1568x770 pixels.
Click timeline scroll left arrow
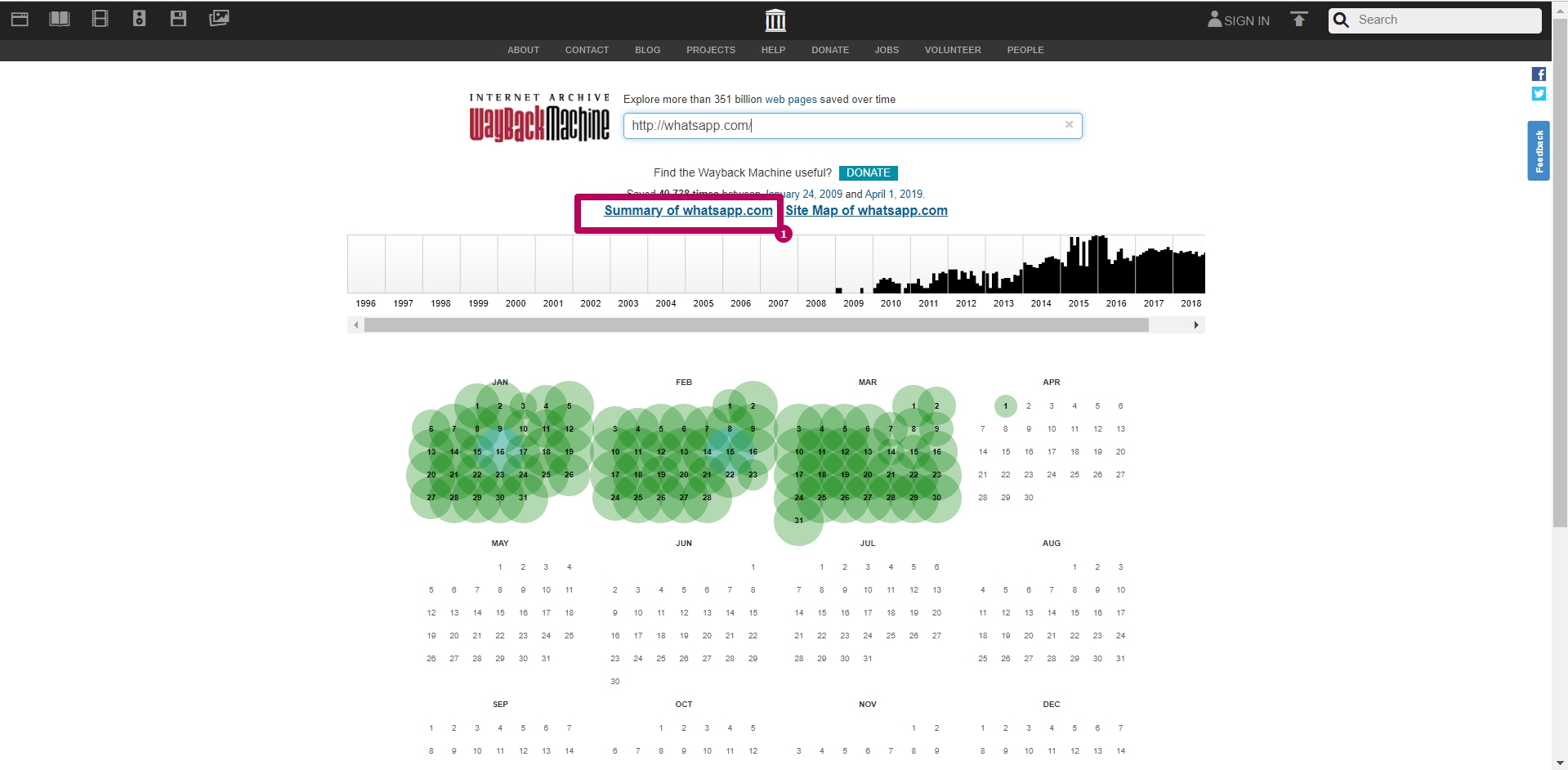[355, 325]
